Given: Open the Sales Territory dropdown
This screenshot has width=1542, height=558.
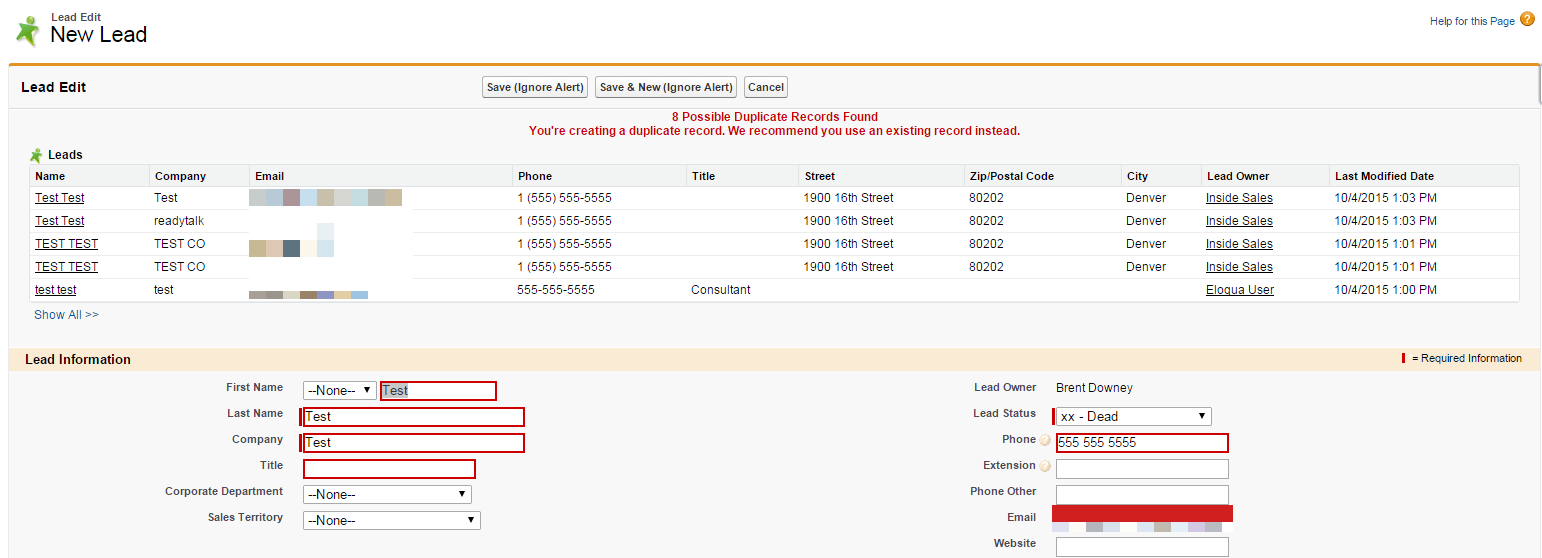Looking at the screenshot, I should click(392, 520).
